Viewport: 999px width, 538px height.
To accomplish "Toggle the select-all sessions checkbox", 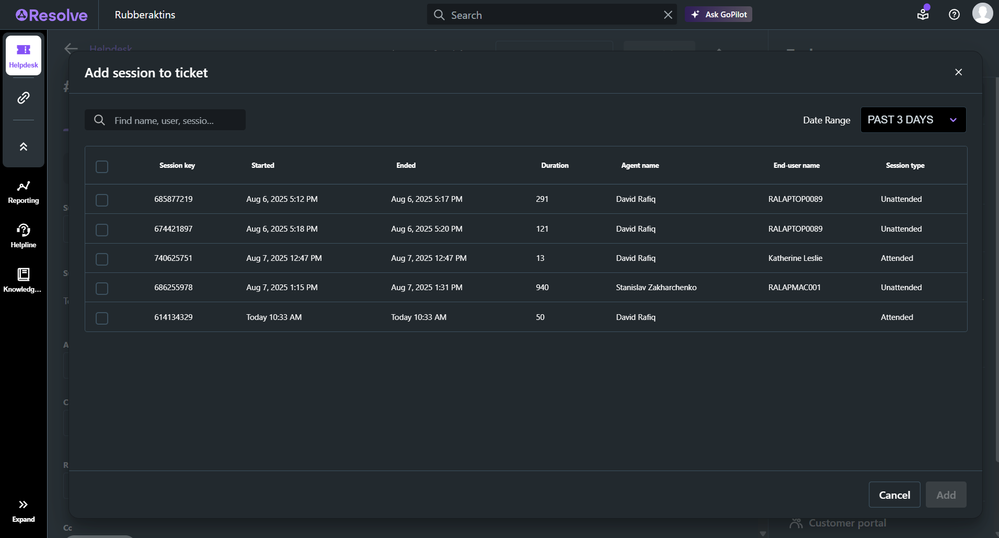I will [x=102, y=166].
